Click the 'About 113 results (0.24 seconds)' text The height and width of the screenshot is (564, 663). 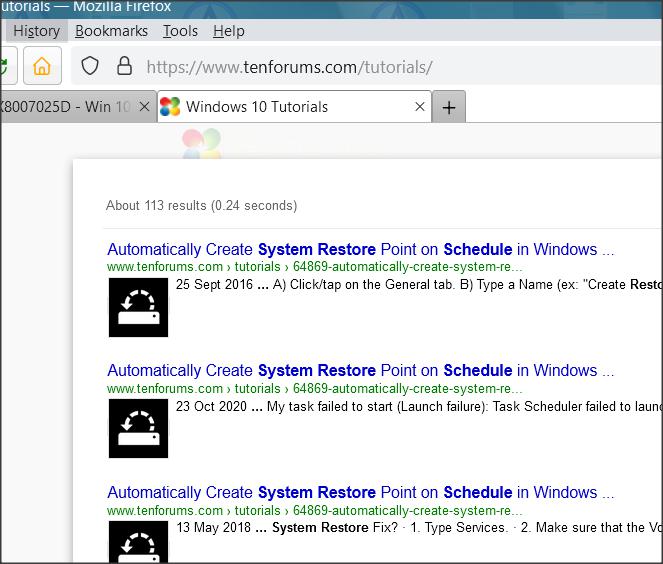pyautogui.click(x=201, y=205)
